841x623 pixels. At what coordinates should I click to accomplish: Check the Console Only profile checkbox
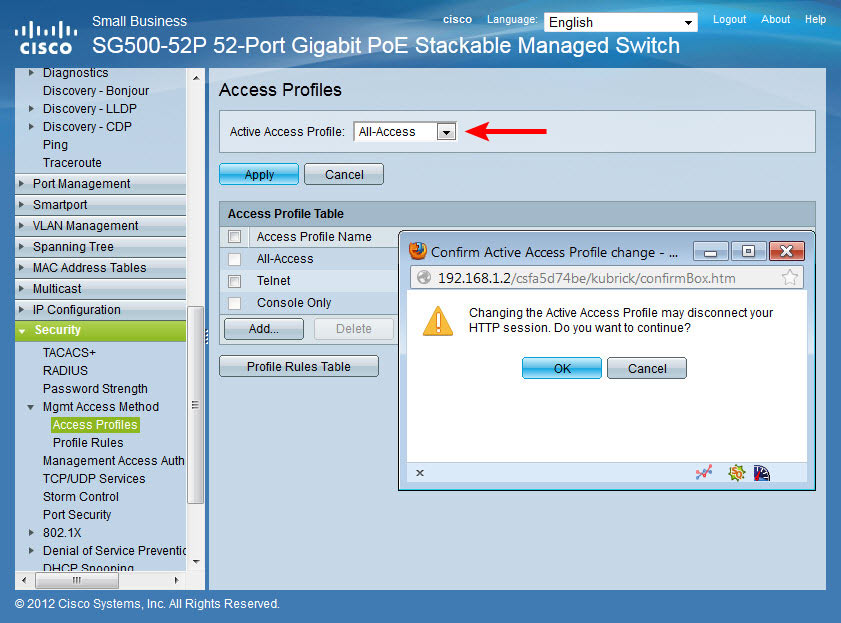[x=234, y=303]
